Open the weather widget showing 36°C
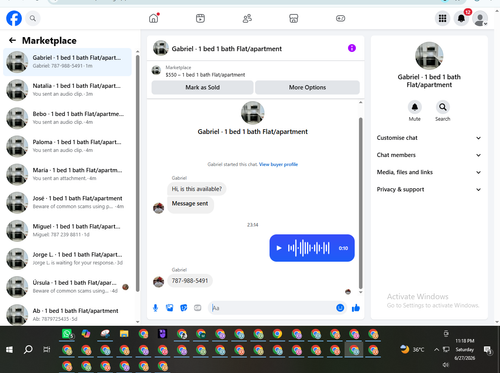 (413, 349)
